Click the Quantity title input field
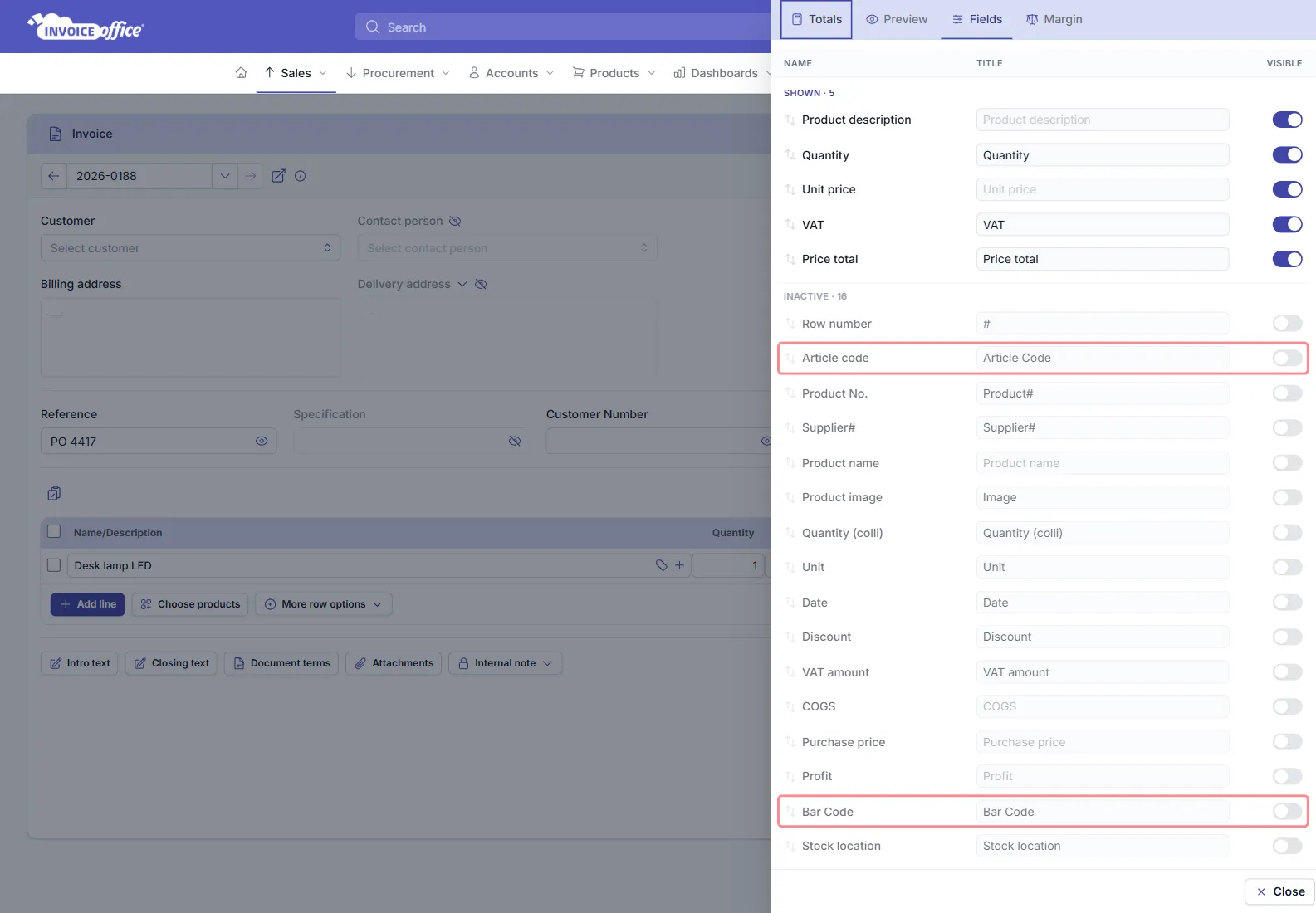Screen dimensions: 1316x913 1103,155
